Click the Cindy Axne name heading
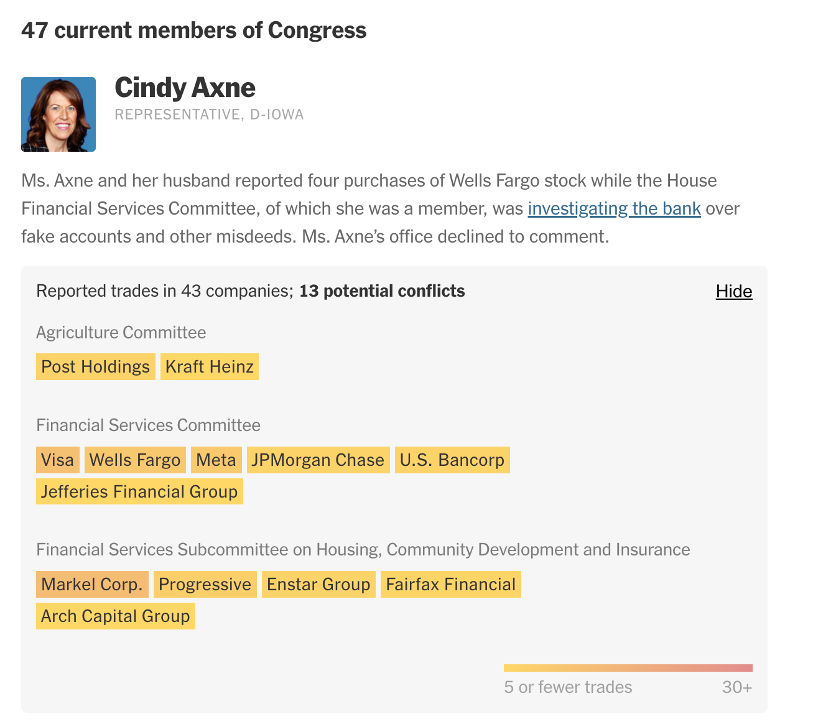This screenshot has height=724, width=836. tap(185, 88)
